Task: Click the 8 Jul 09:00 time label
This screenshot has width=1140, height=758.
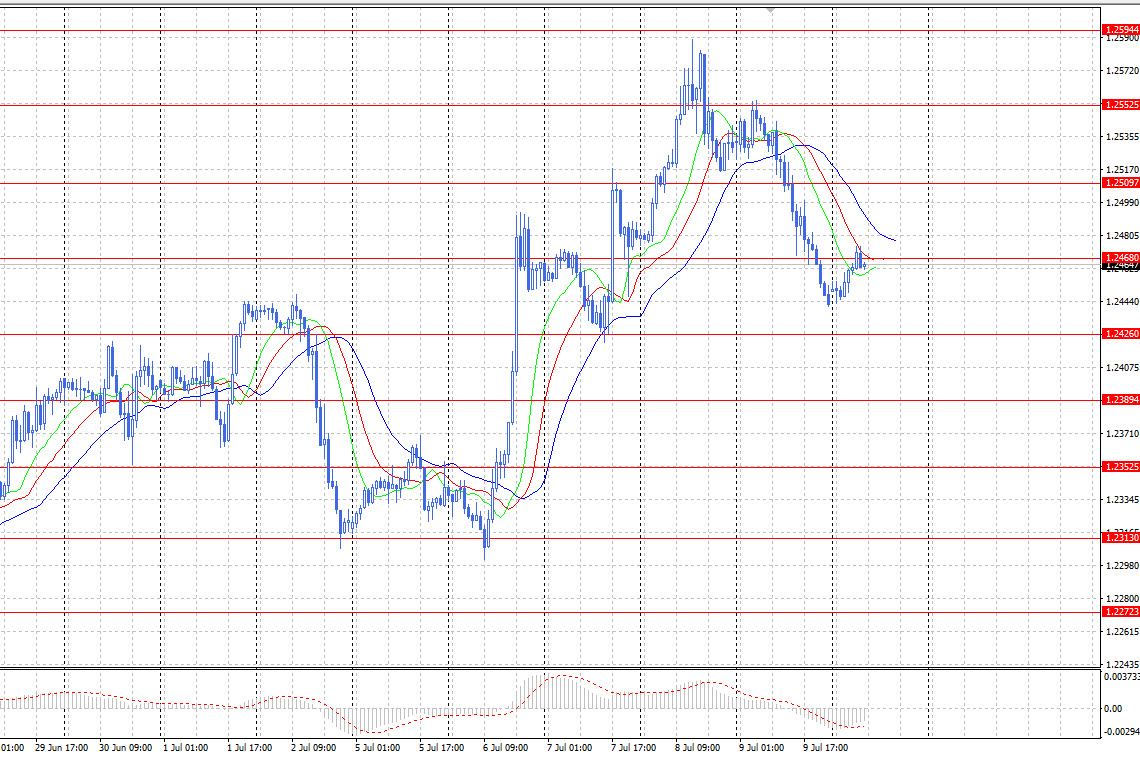Action: coord(697,748)
